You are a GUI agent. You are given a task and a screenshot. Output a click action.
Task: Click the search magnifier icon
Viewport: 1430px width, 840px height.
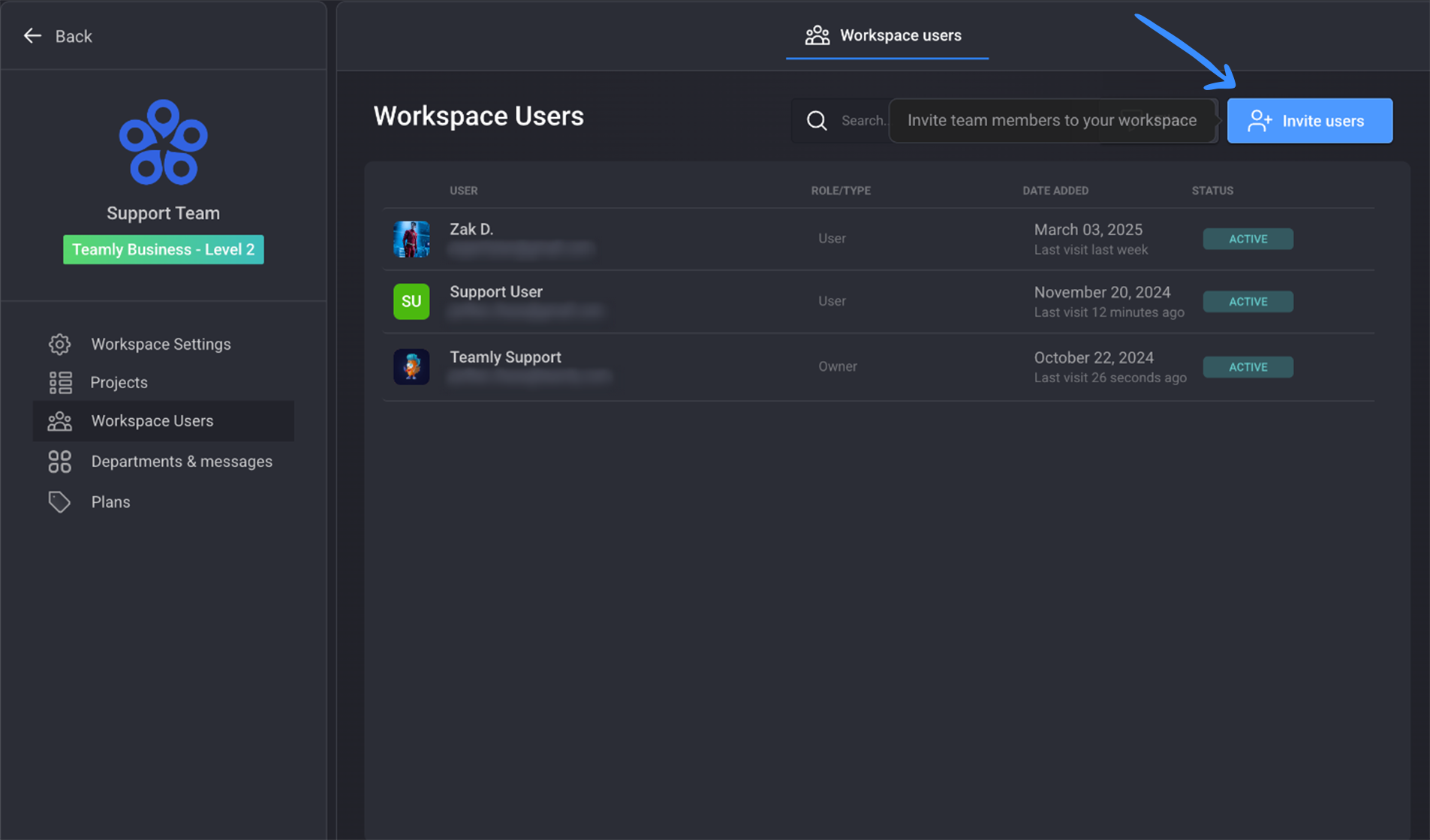(x=816, y=120)
